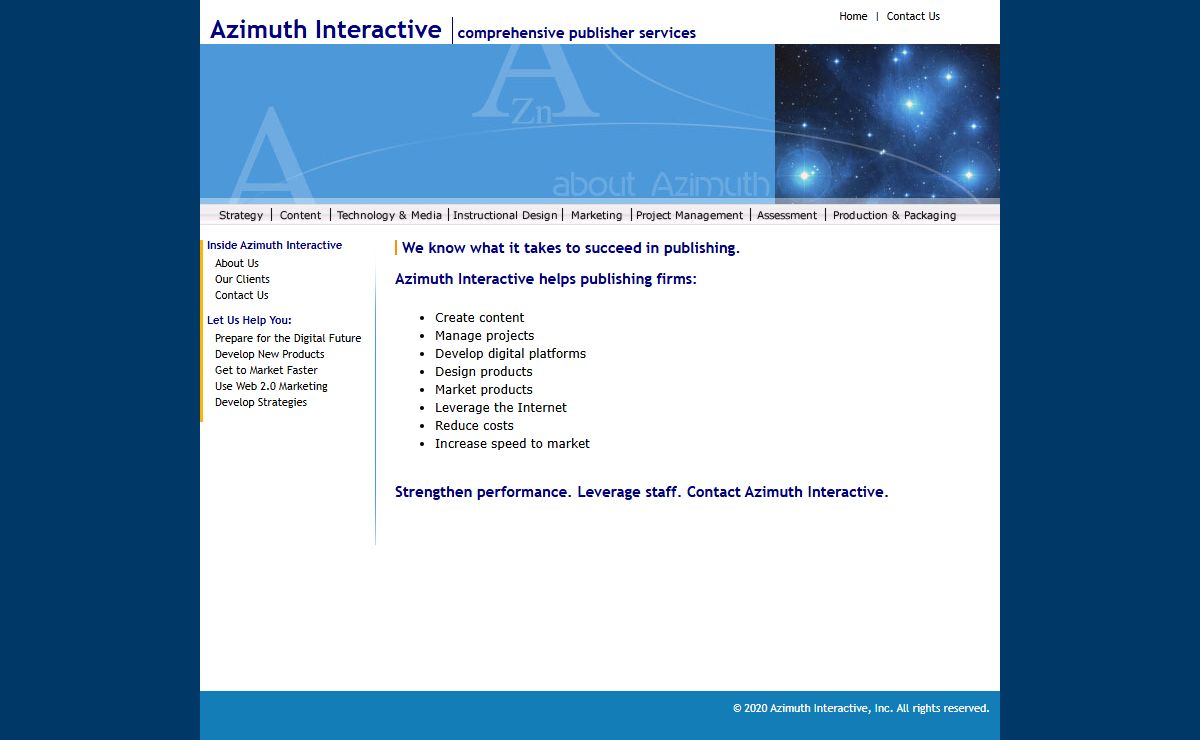1200x740 pixels.
Task: Click the 2020 copyright notice in footer
Action: (861, 708)
